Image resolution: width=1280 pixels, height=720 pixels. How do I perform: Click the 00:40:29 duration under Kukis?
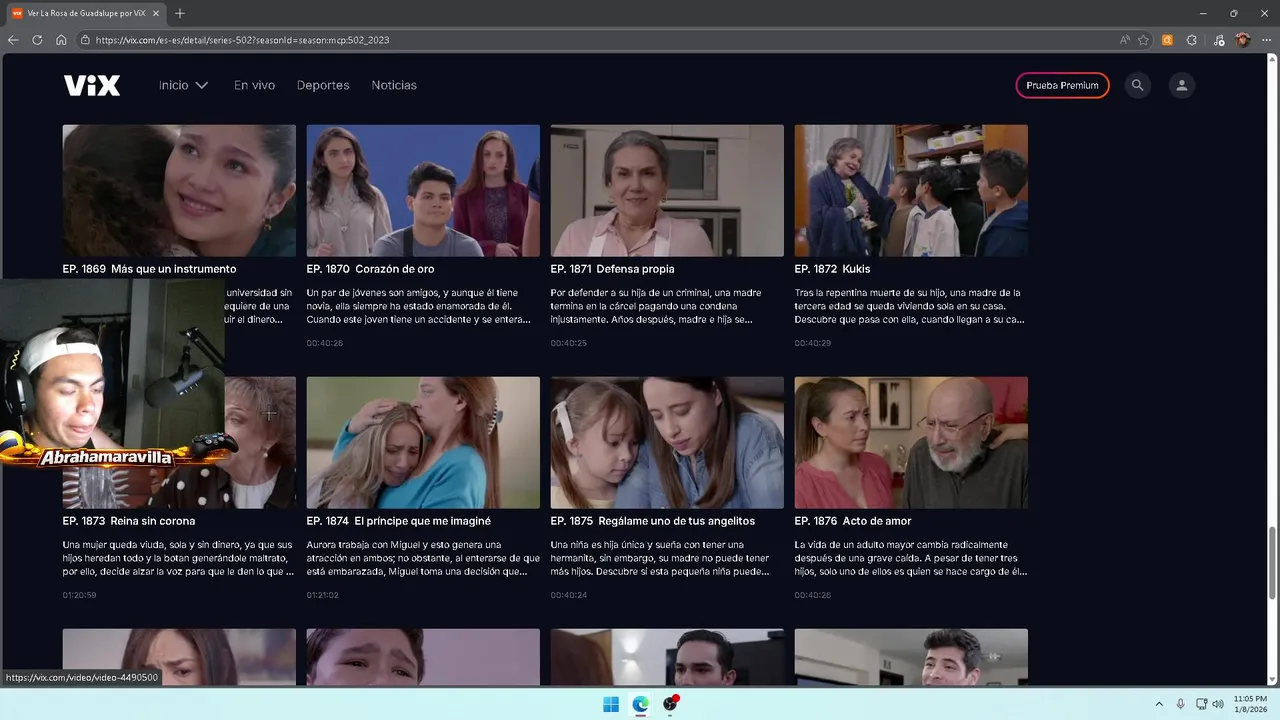pos(813,343)
